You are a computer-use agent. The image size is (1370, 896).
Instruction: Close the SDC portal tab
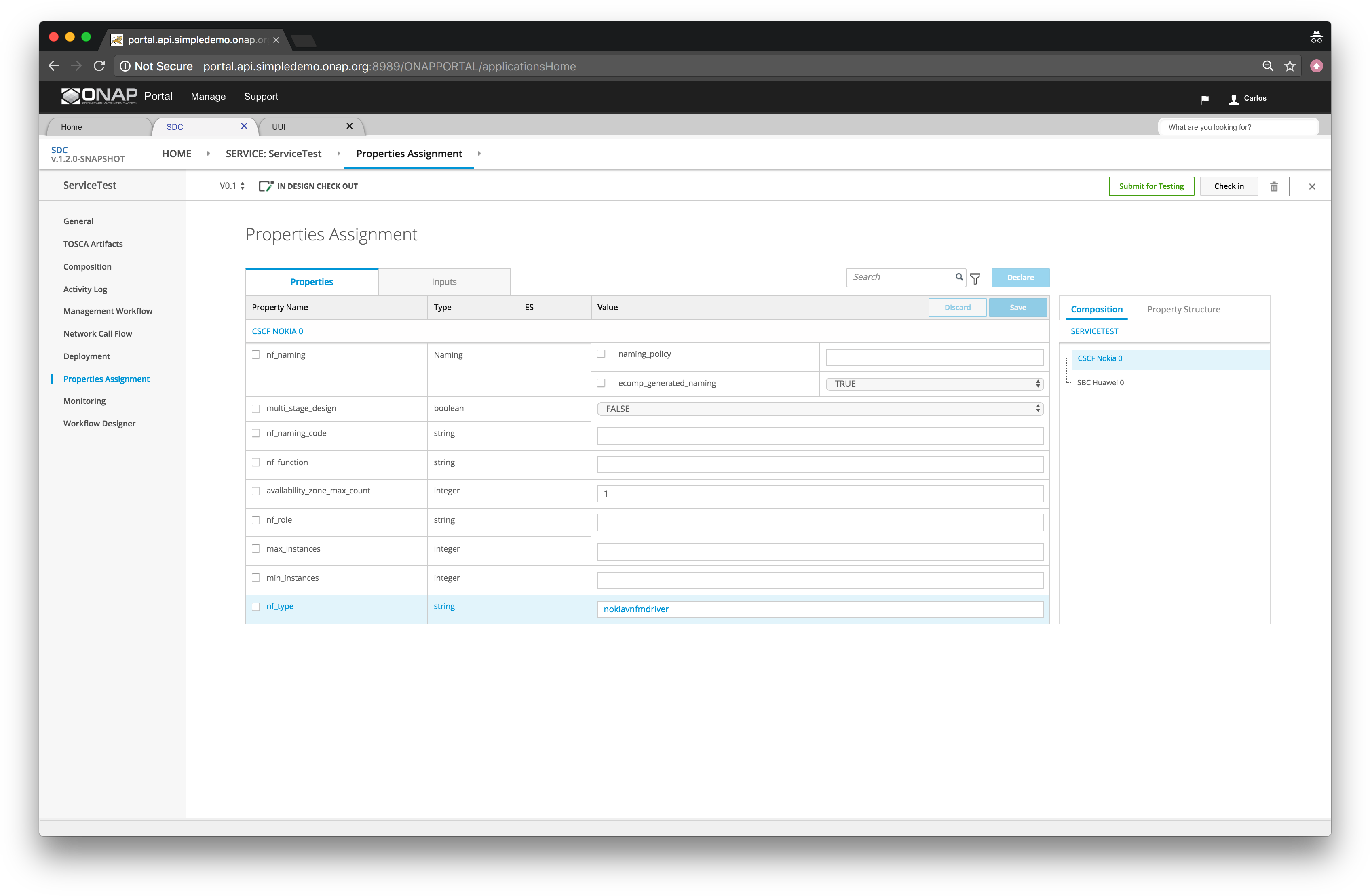(244, 126)
